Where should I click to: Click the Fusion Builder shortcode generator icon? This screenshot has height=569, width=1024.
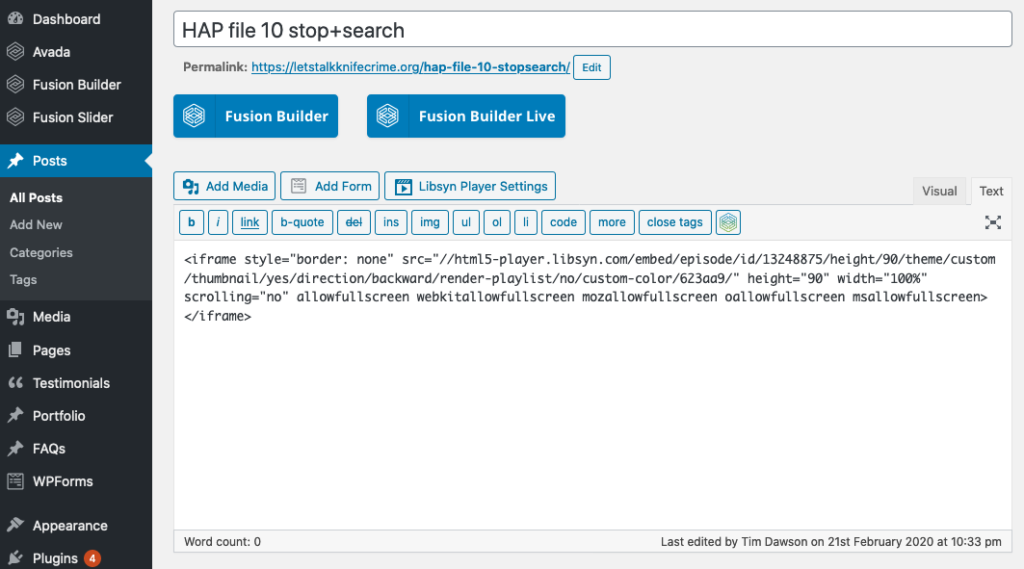(728, 223)
